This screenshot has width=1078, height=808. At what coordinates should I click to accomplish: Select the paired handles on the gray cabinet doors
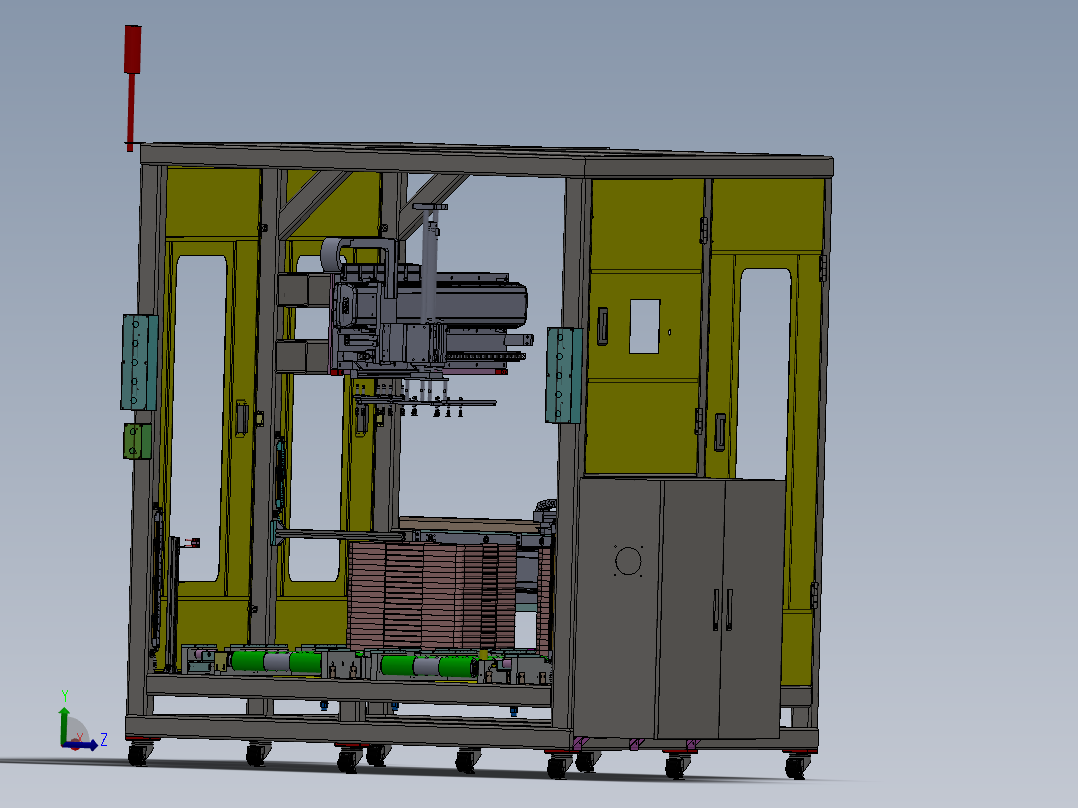point(722,609)
